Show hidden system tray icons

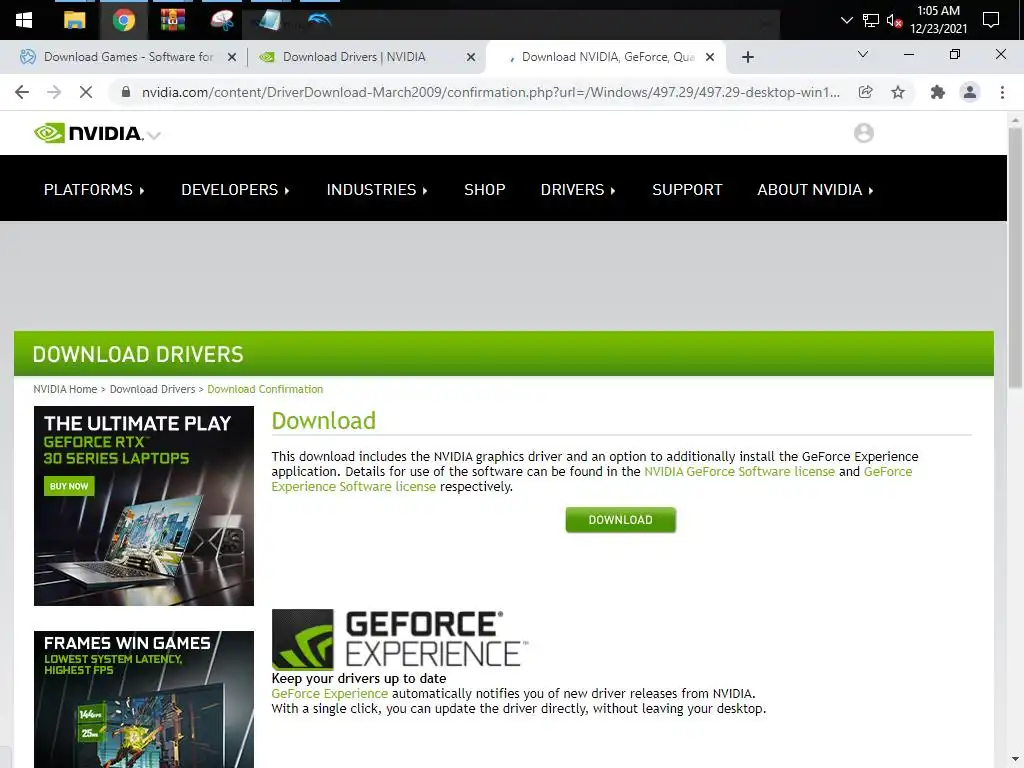[x=846, y=20]
